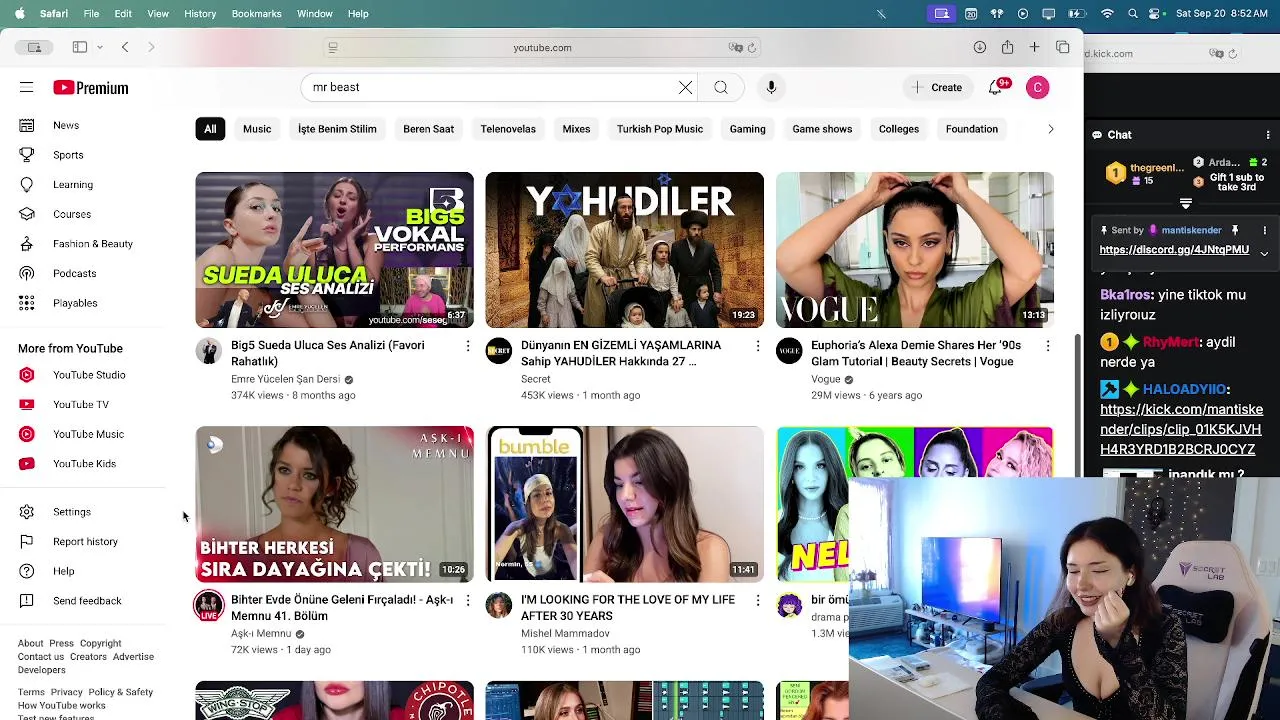Click the Create button

[937, 88]
